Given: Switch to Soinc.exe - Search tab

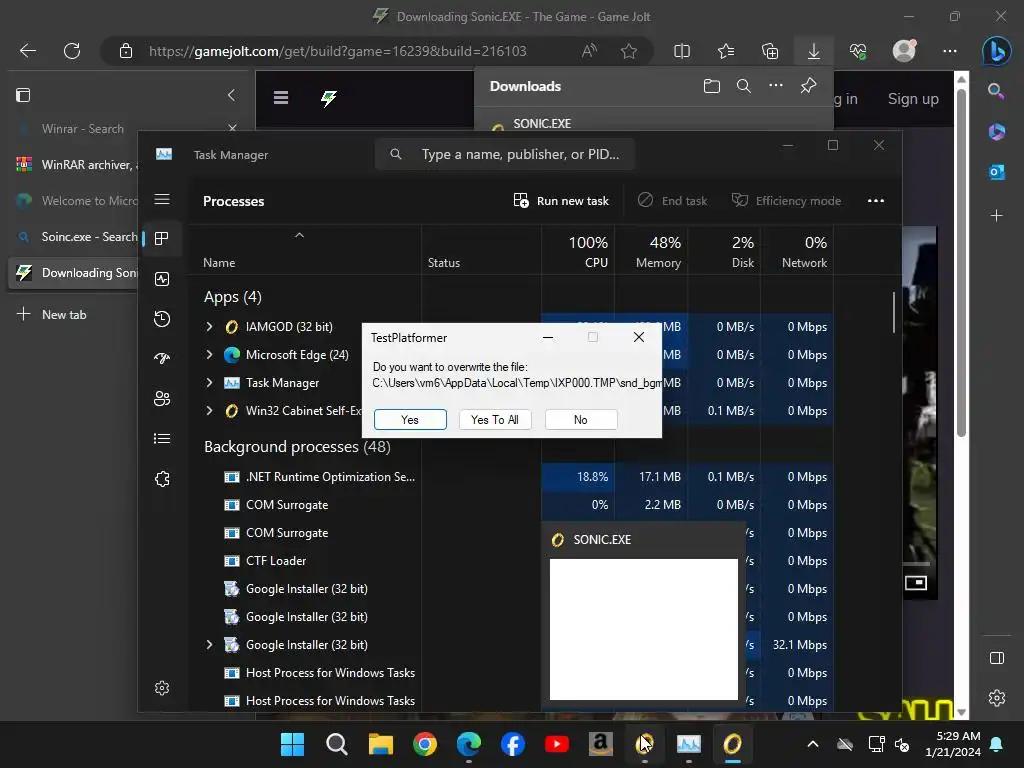Looking at the screenshot, I should 73,236.
